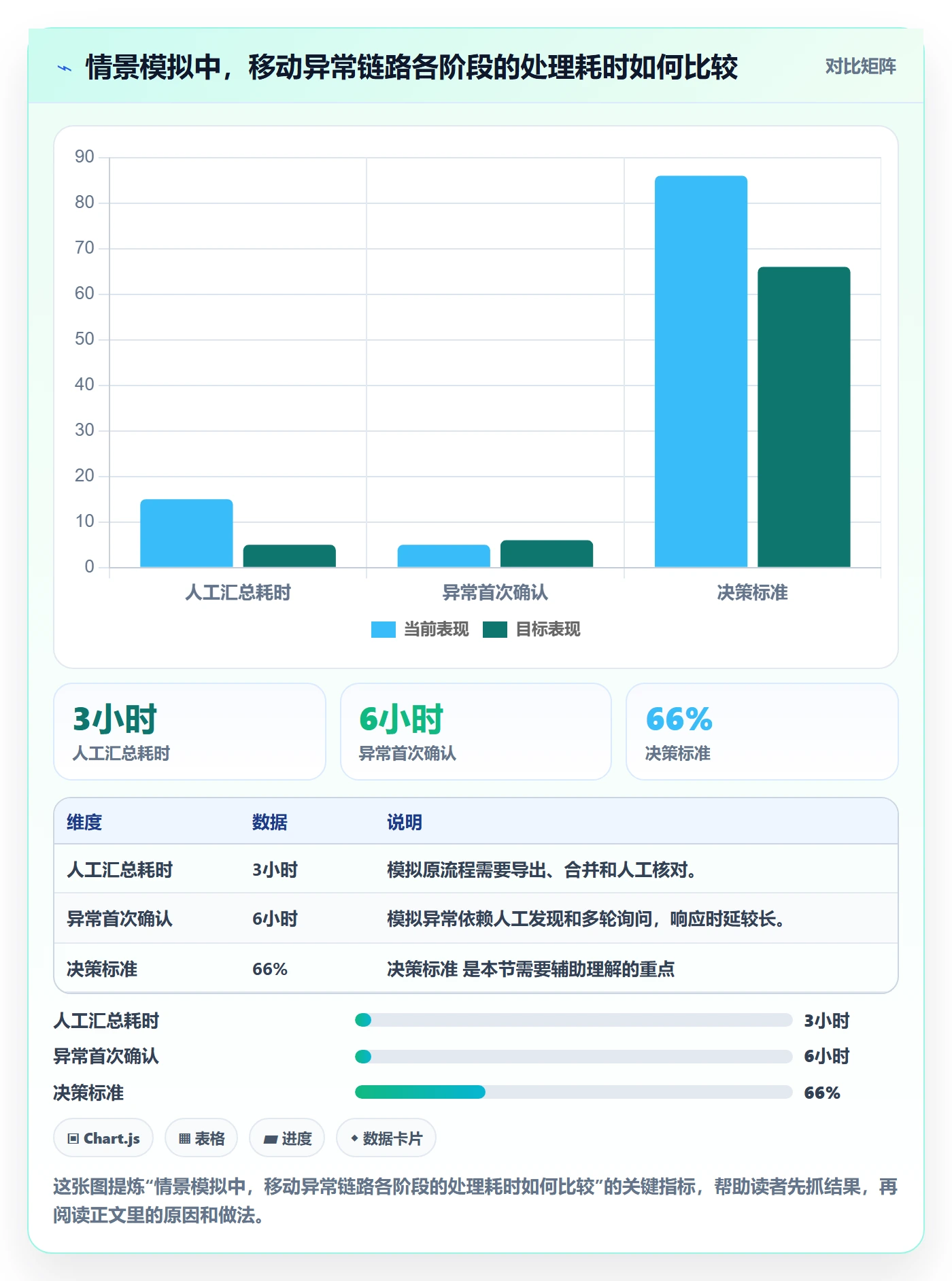This screenshot has height=1281, width=952.
Task: Select the 异常首次确认 table row name cell
Action: [x=120, y=919]
